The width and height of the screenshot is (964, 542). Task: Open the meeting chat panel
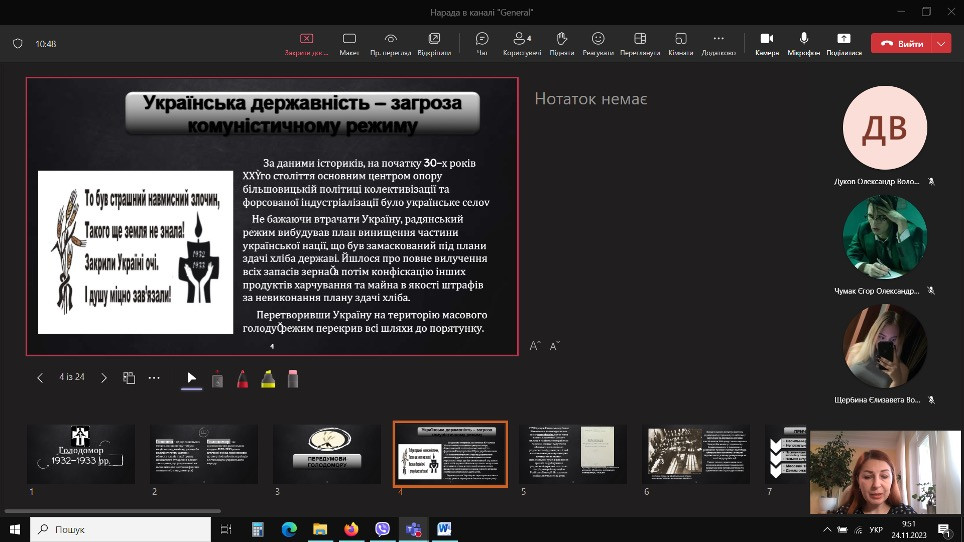(482, 42)
